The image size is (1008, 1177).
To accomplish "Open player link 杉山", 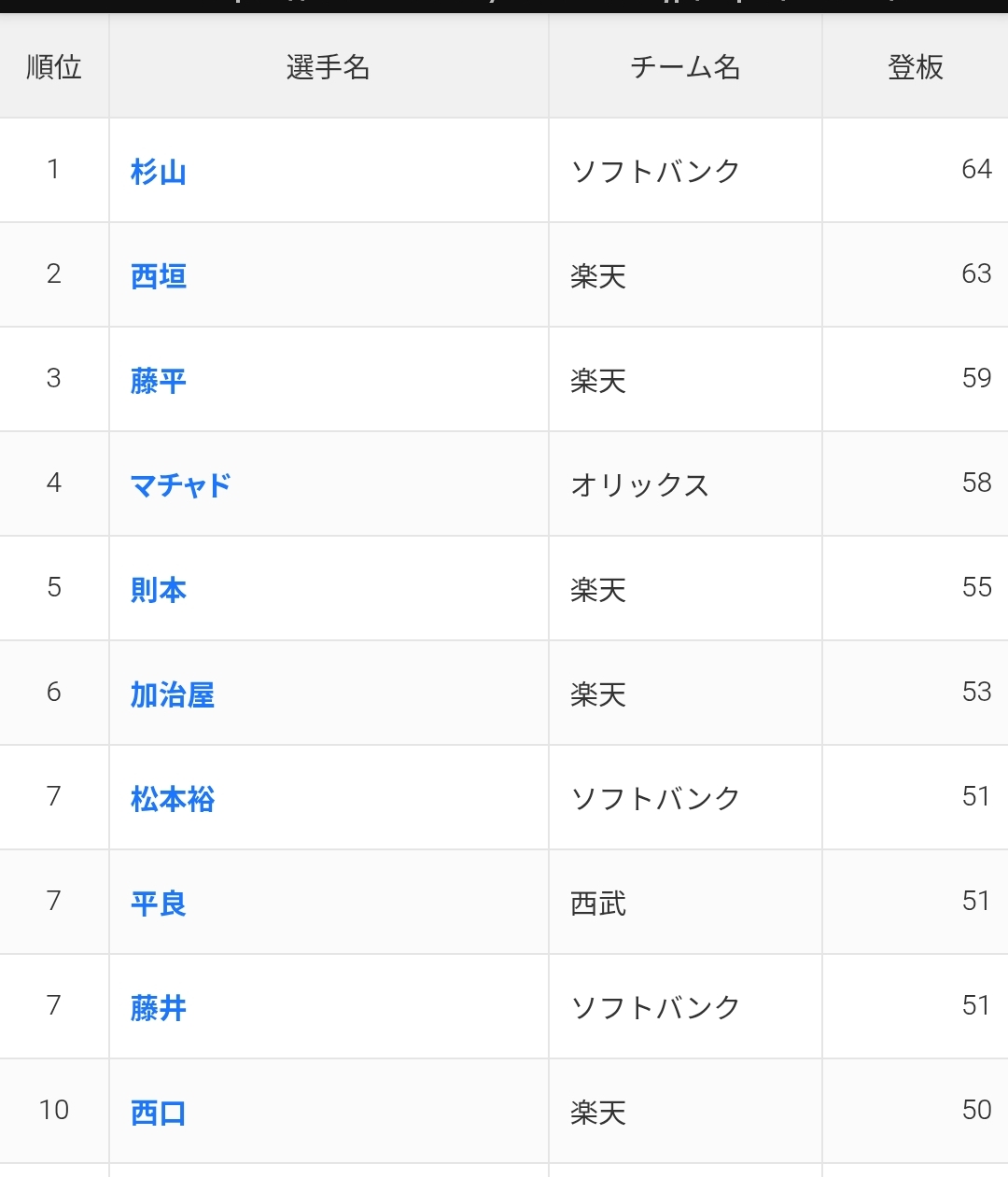I will (x=159, y=172).
